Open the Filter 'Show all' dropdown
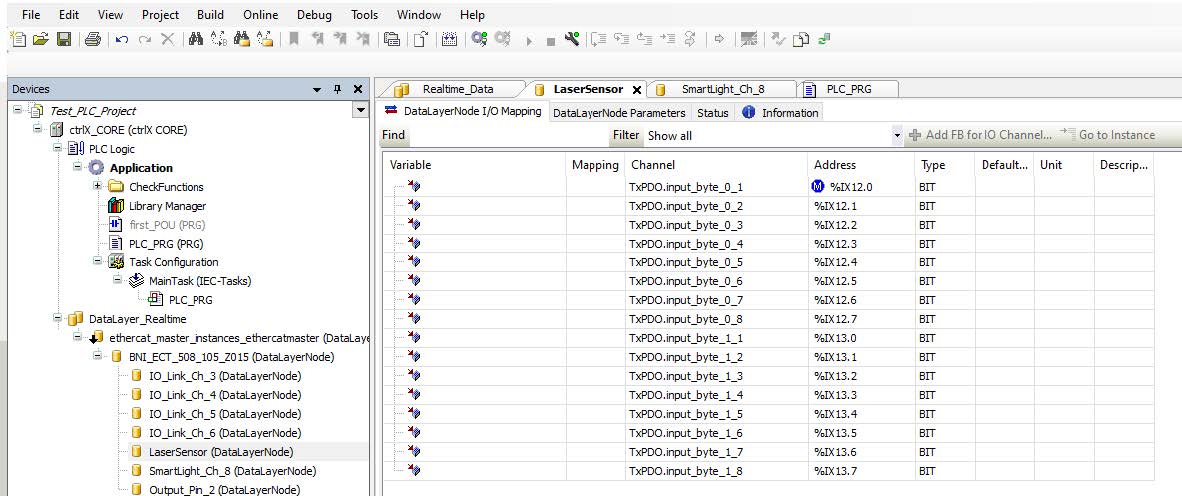This screenshot has width=1182, height=496. [897, 135]
